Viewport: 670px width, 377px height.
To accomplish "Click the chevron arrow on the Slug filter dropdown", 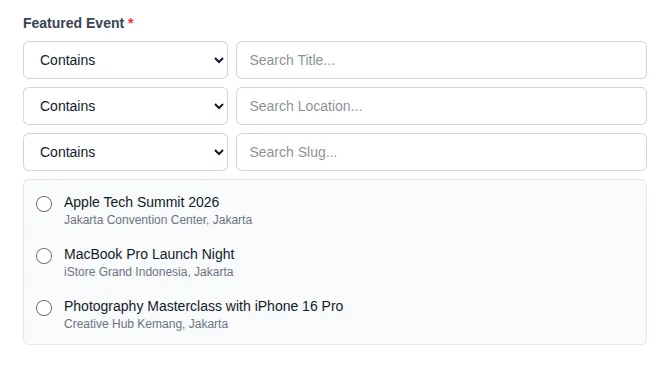I will coord(219,152).
